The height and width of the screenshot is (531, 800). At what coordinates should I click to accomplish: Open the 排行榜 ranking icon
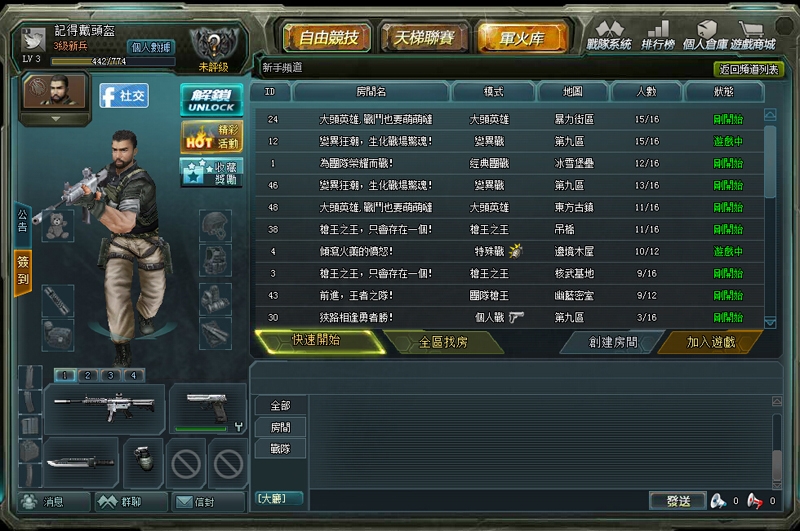click(658, 36)
